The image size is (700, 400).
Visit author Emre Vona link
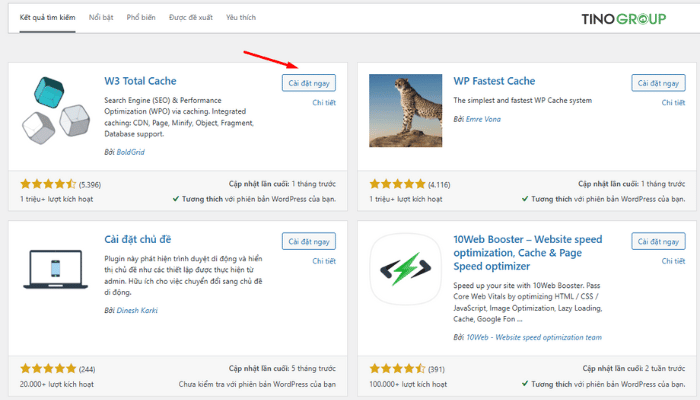point(483,119)
